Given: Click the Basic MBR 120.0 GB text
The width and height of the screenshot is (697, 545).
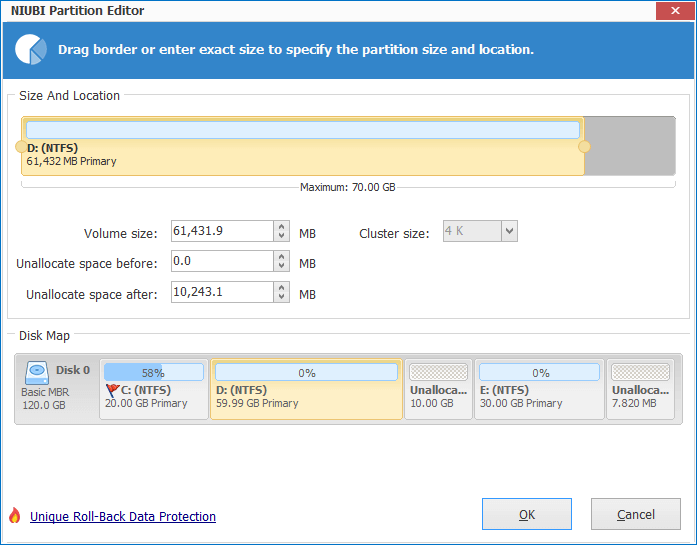Looking at the screenshot, I should (44, 399).
